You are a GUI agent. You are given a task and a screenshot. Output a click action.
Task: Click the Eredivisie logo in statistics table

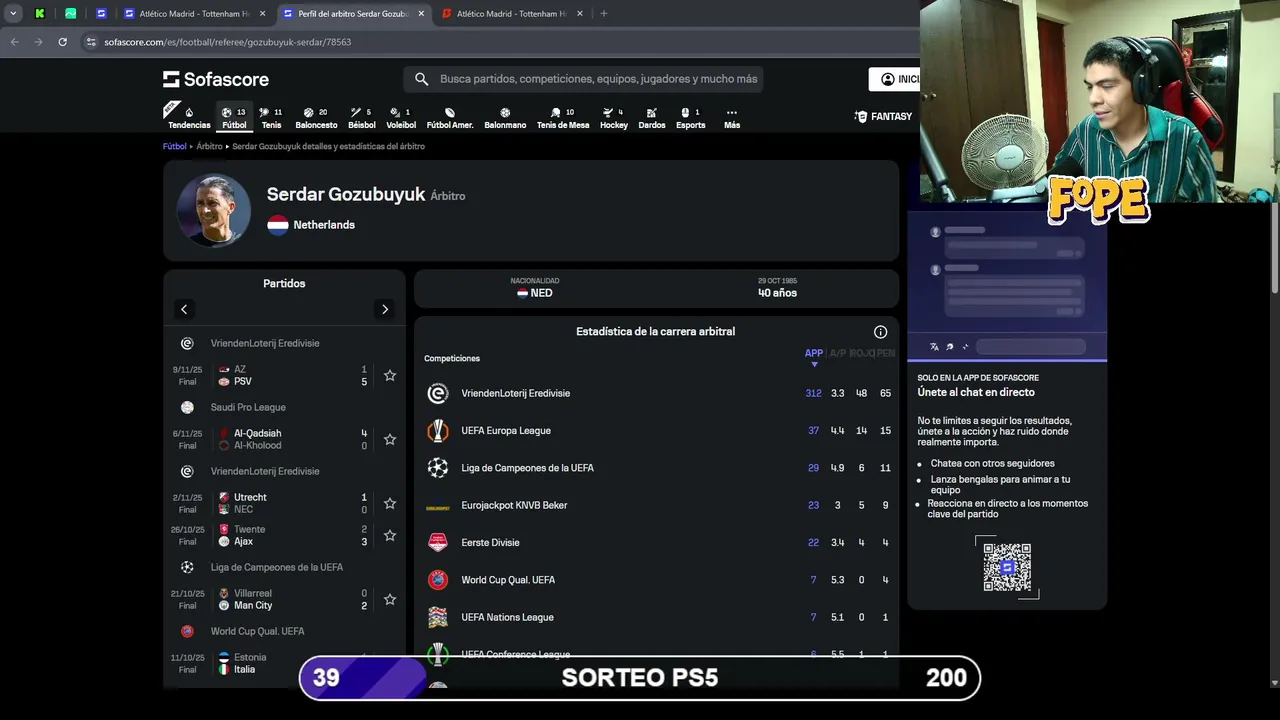click(438, 393)
